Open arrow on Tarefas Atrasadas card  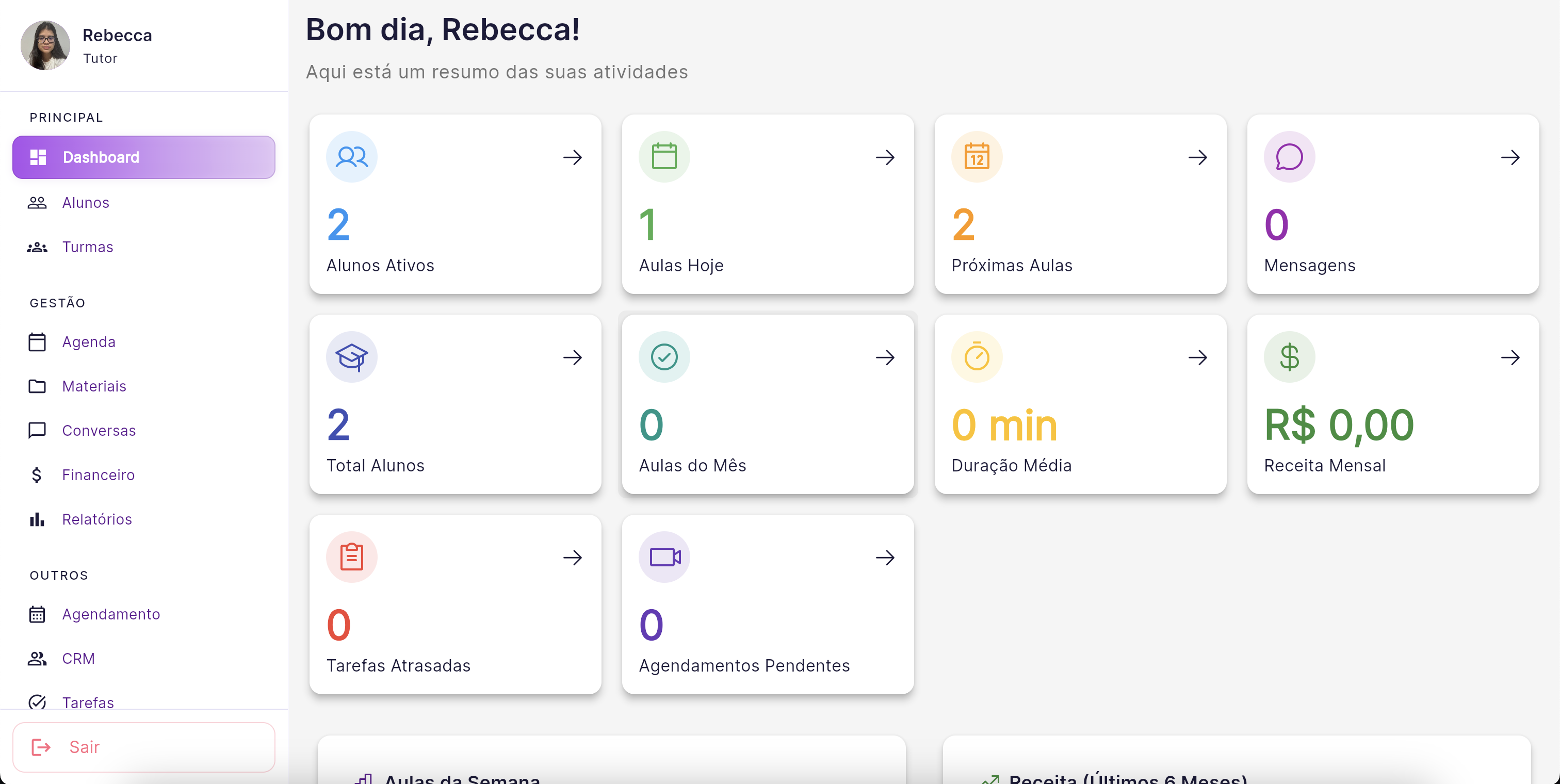click(573, 558)
